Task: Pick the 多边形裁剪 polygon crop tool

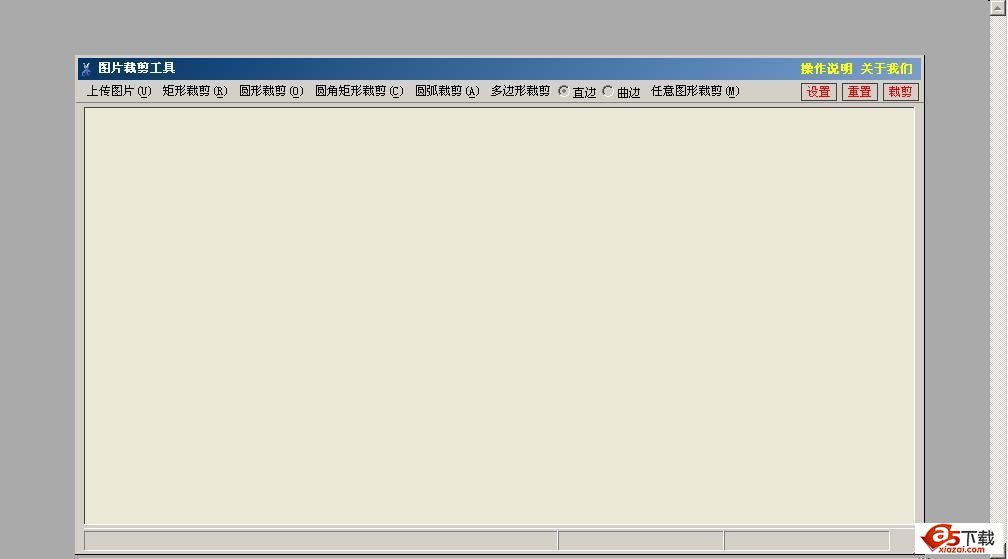Action: tap(520, 91)
